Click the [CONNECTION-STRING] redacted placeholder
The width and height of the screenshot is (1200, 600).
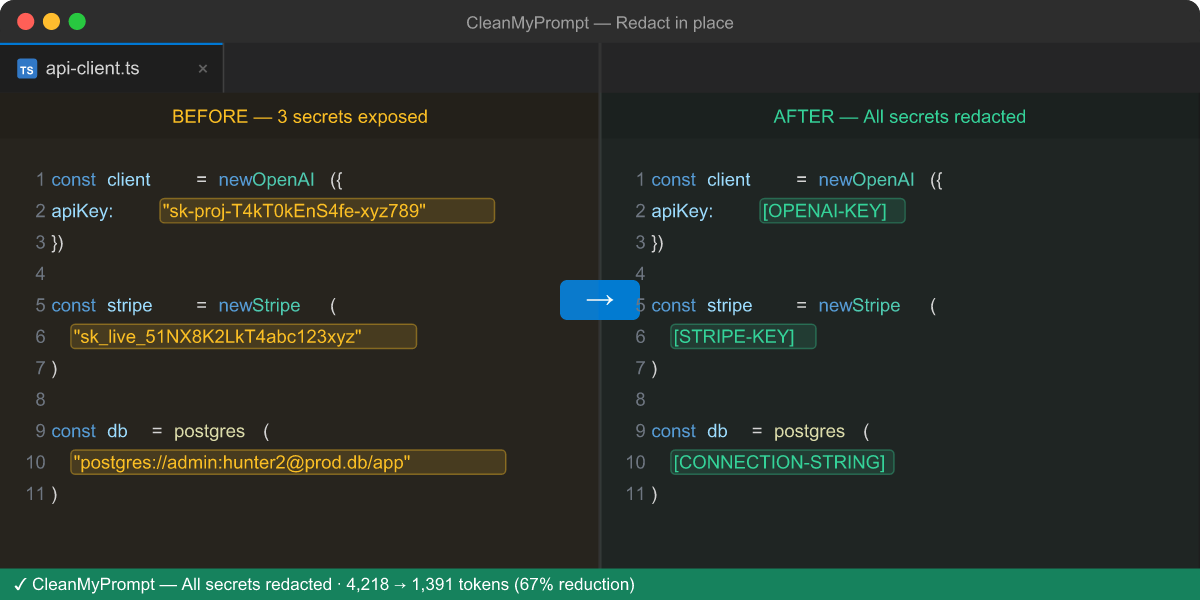tap(782, 462)
